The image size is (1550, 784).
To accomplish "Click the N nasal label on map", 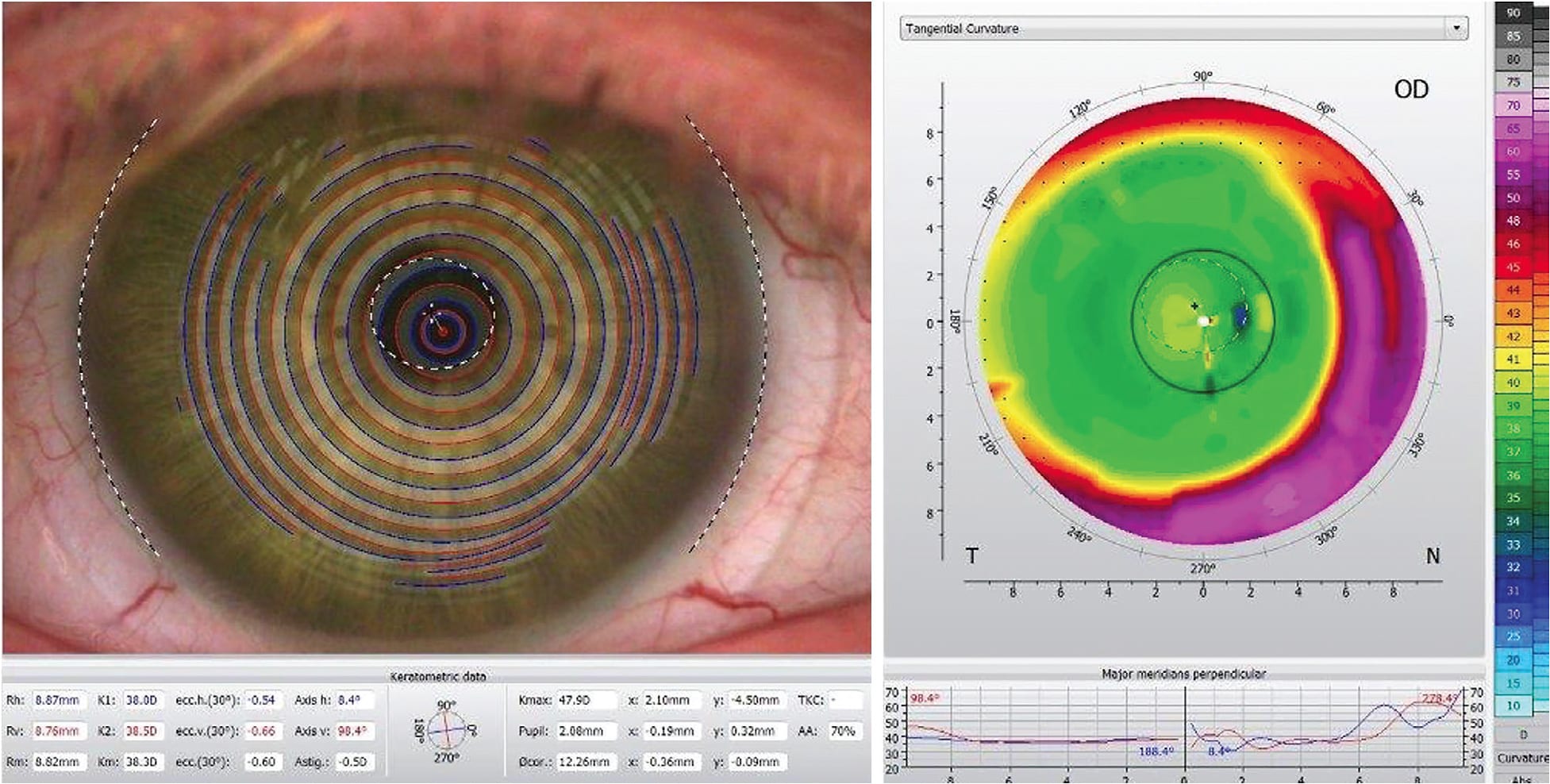I will pyautogui.click(x=1433, y=556).
